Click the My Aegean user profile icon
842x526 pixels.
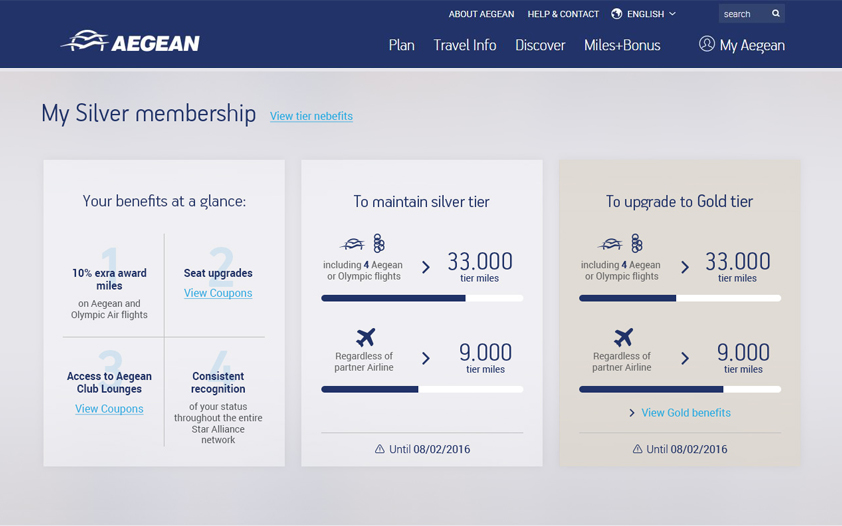tap(707, 44)
